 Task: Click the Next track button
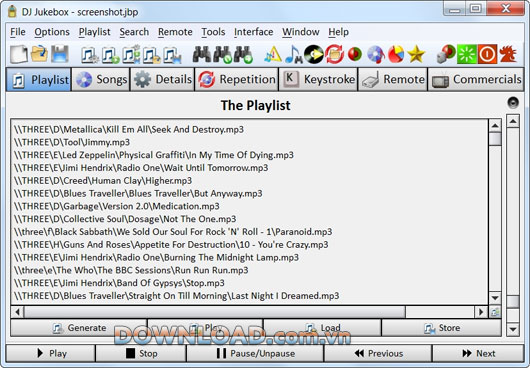point(478,353)
